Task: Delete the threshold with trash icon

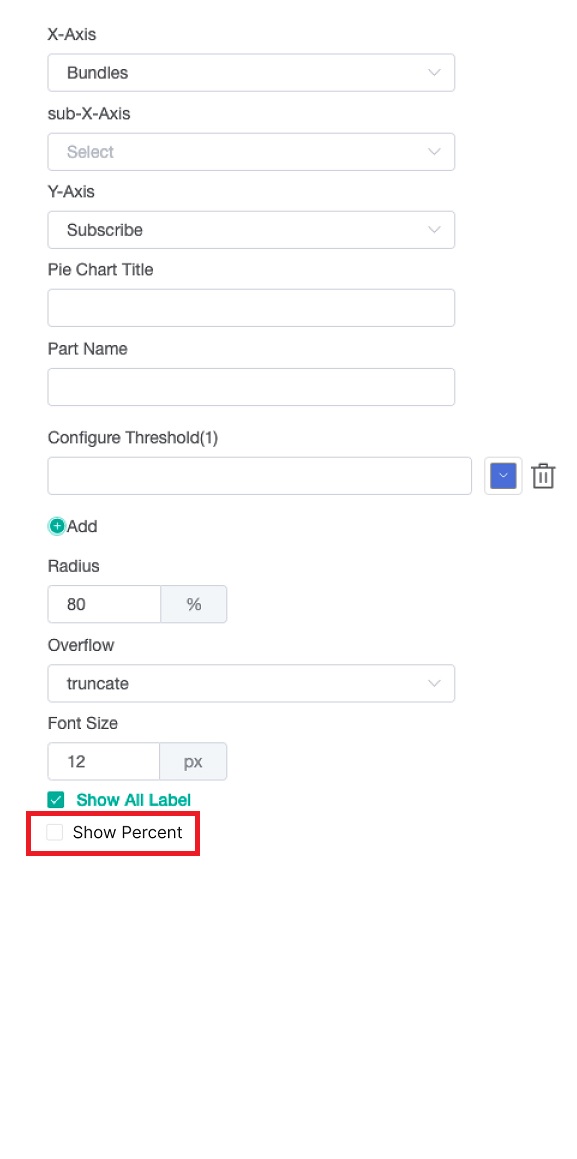Action: [543, 476]
